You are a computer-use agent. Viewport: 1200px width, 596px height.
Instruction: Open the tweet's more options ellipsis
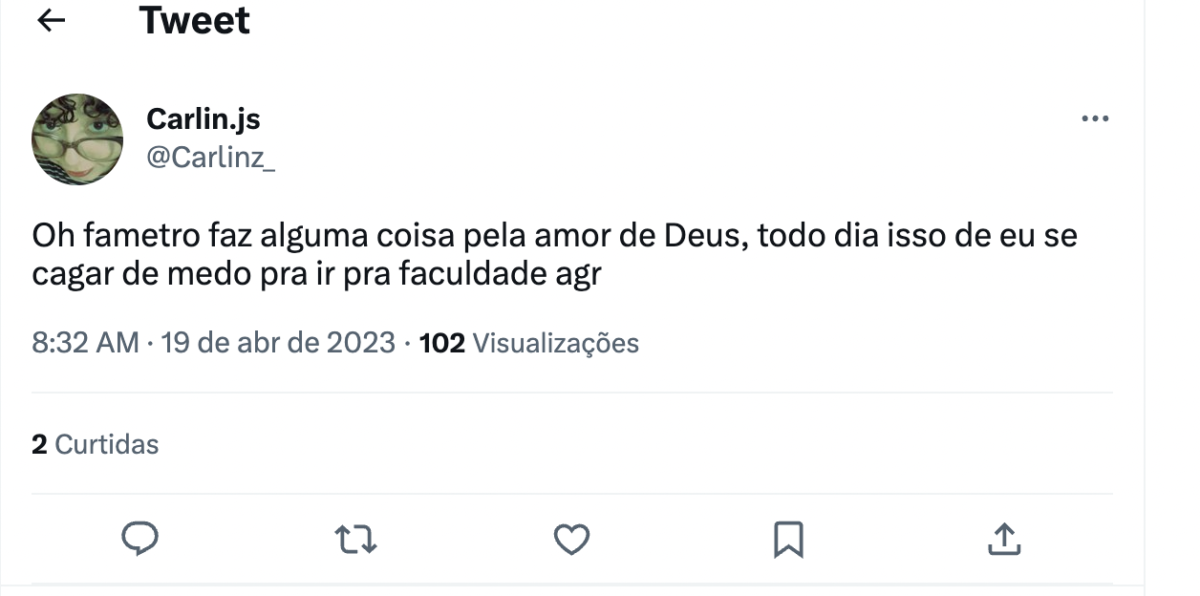click(x=1095, y=119)
